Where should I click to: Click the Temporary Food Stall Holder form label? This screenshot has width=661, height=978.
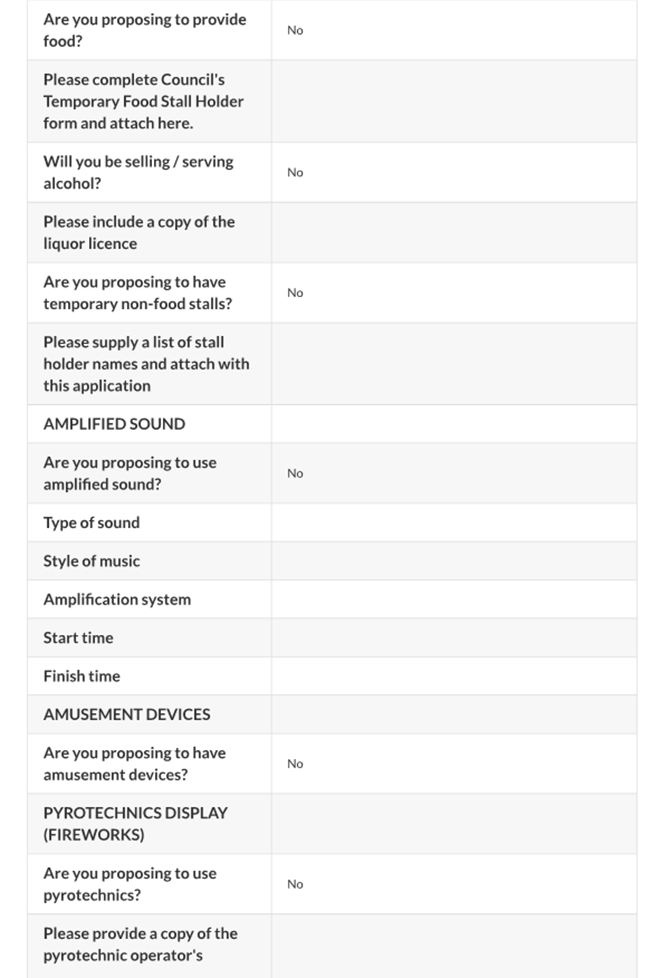coord(143,101)
